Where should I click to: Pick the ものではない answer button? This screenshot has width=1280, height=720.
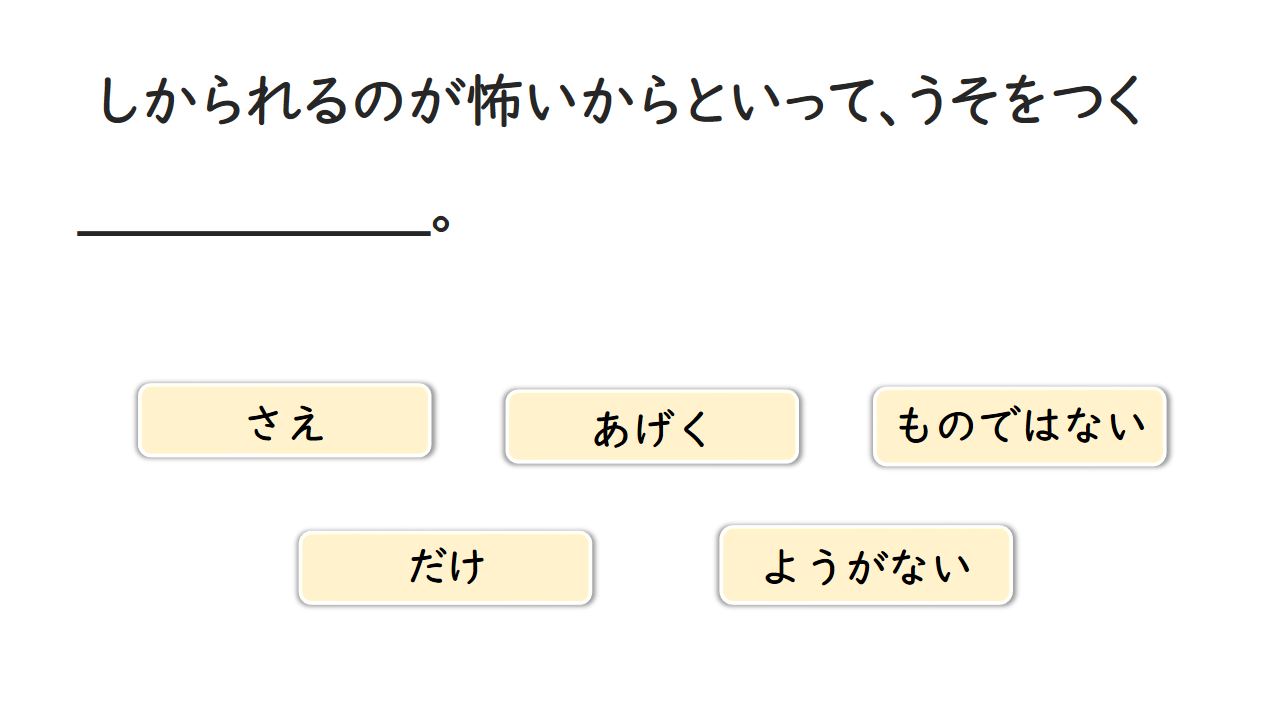tap(1019, 426)
